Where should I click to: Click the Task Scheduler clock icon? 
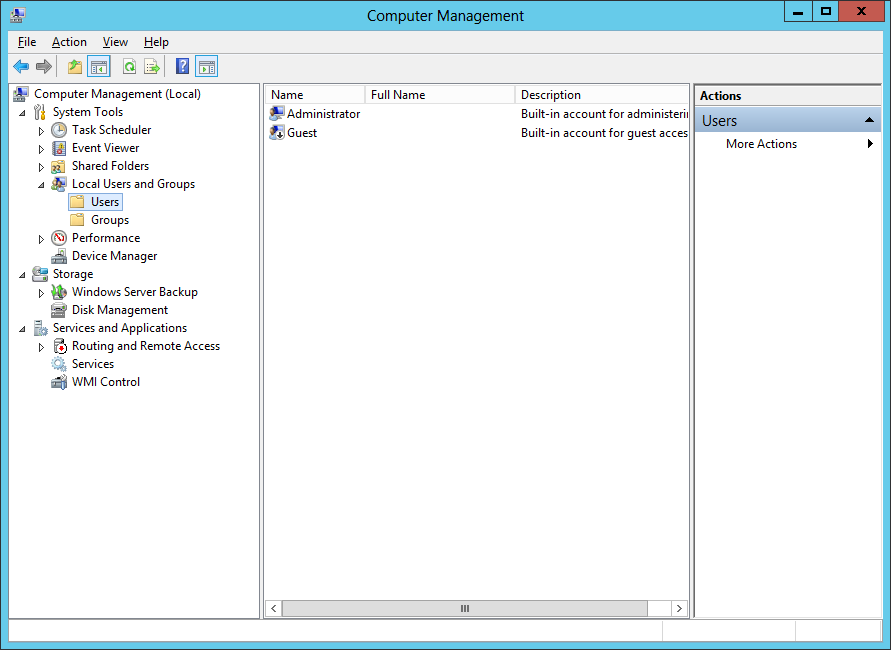click(x=59, y=130)
